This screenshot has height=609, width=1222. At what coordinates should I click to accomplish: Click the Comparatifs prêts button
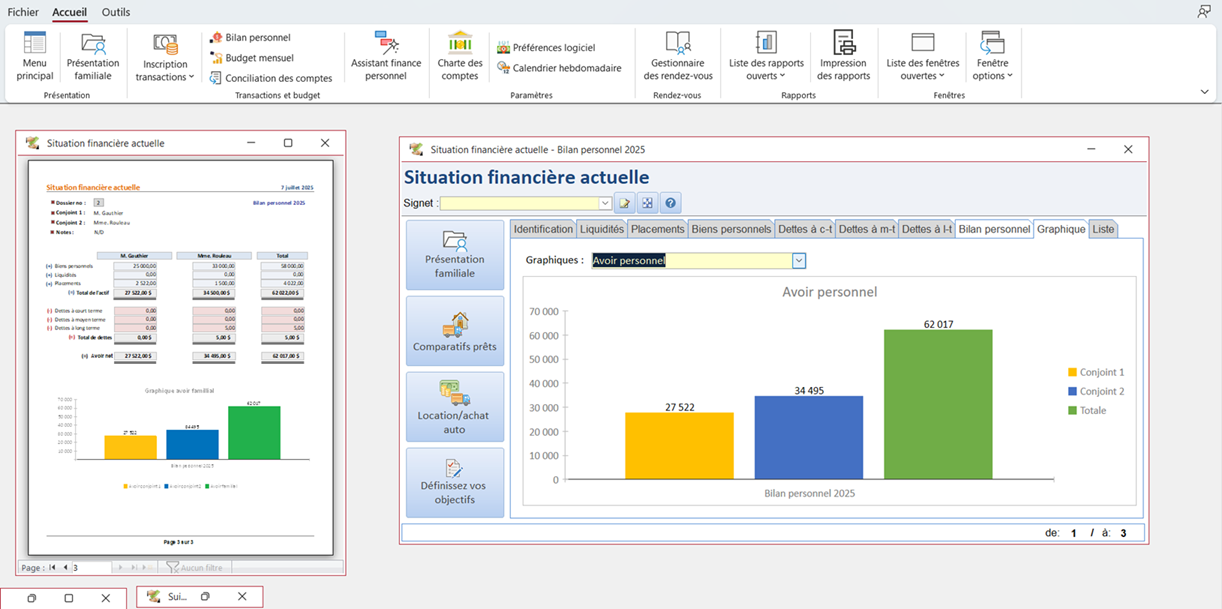click(x=454, y=331)
